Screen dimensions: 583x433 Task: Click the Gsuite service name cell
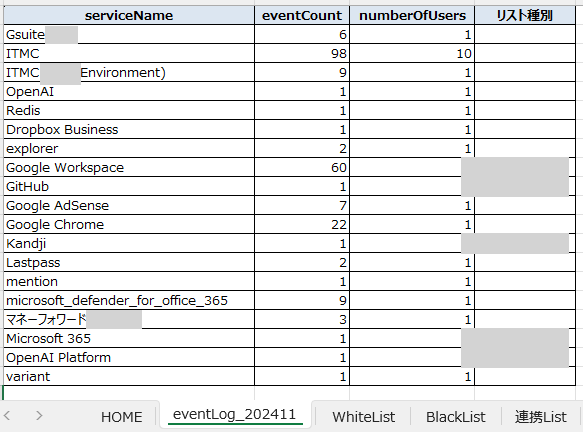pyautogui.click(x=129, y=34)
